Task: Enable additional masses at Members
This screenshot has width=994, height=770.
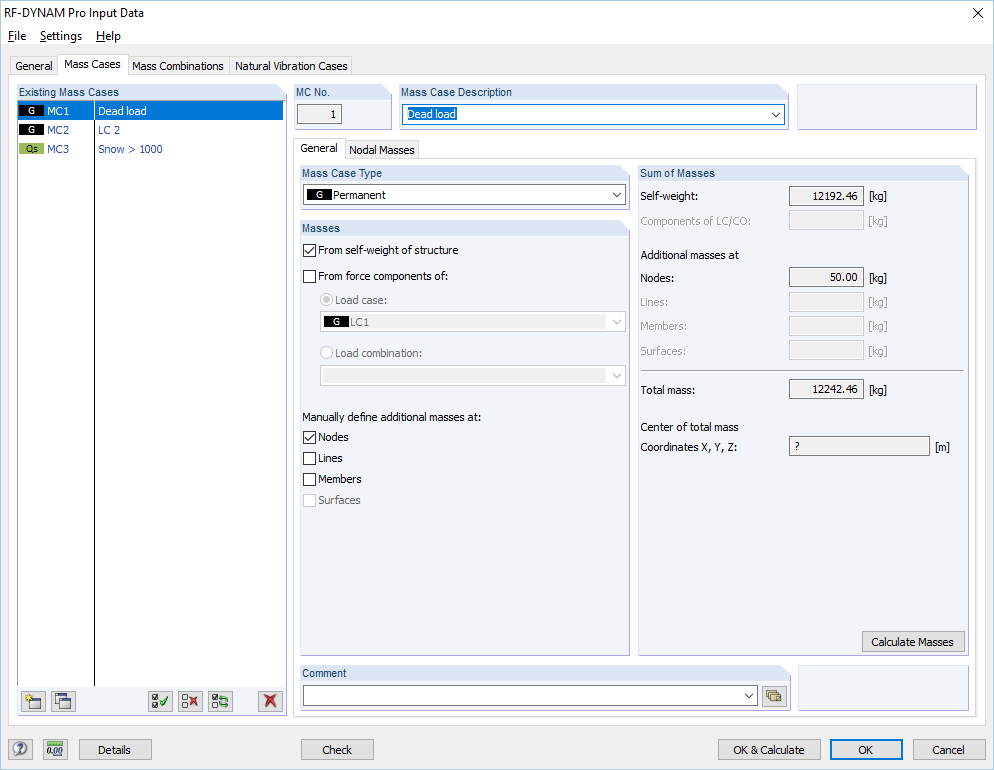Action: pyautogui.click(x=309, y=479)
